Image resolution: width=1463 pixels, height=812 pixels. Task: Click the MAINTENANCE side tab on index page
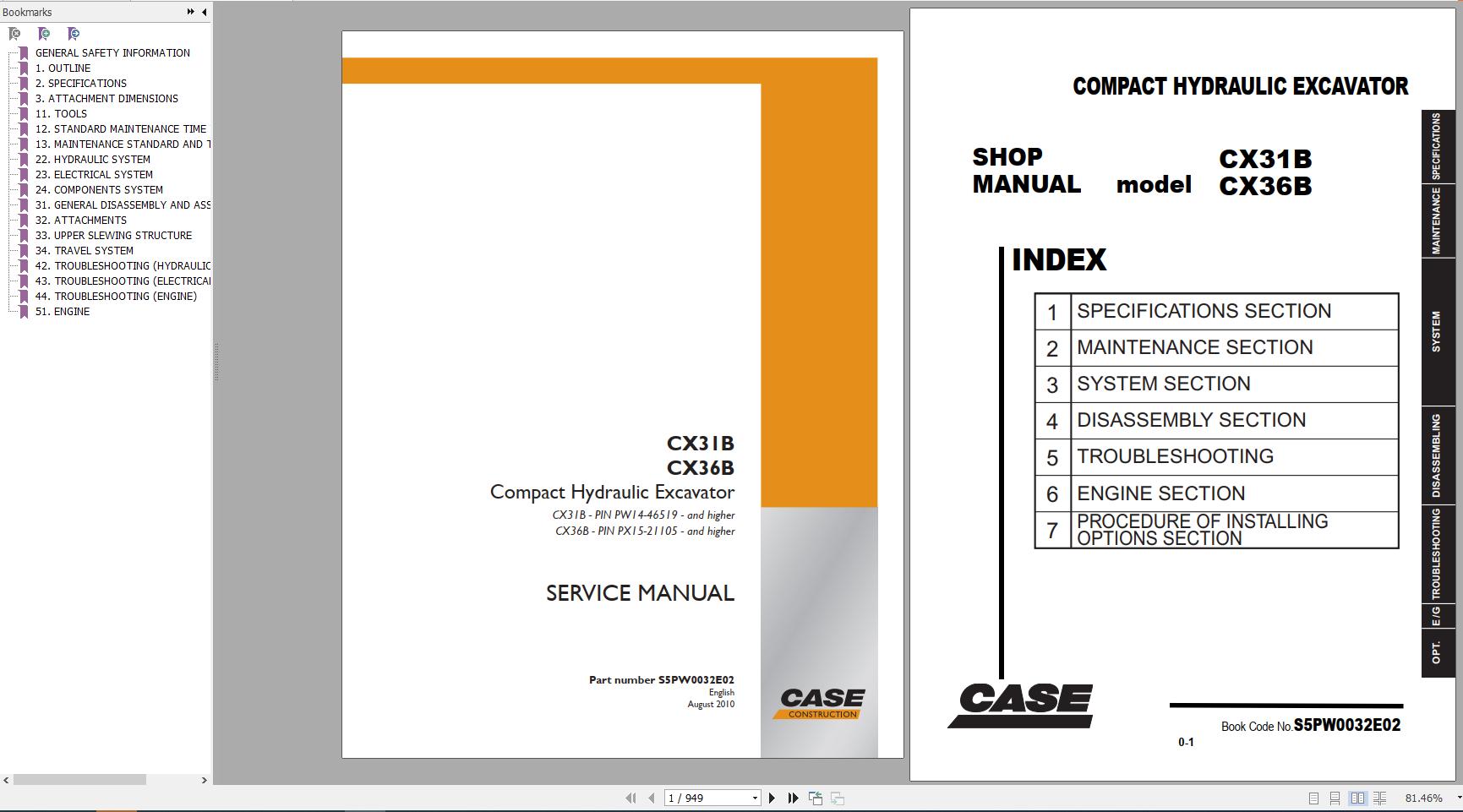[x=1437, y=221]
